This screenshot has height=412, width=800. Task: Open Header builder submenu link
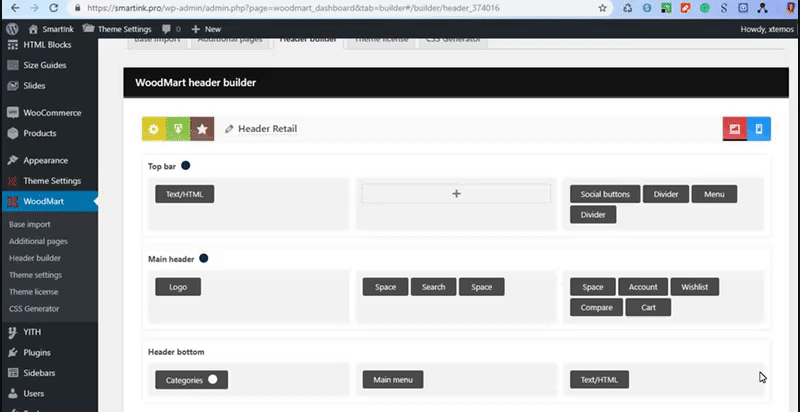pos(35,258)
